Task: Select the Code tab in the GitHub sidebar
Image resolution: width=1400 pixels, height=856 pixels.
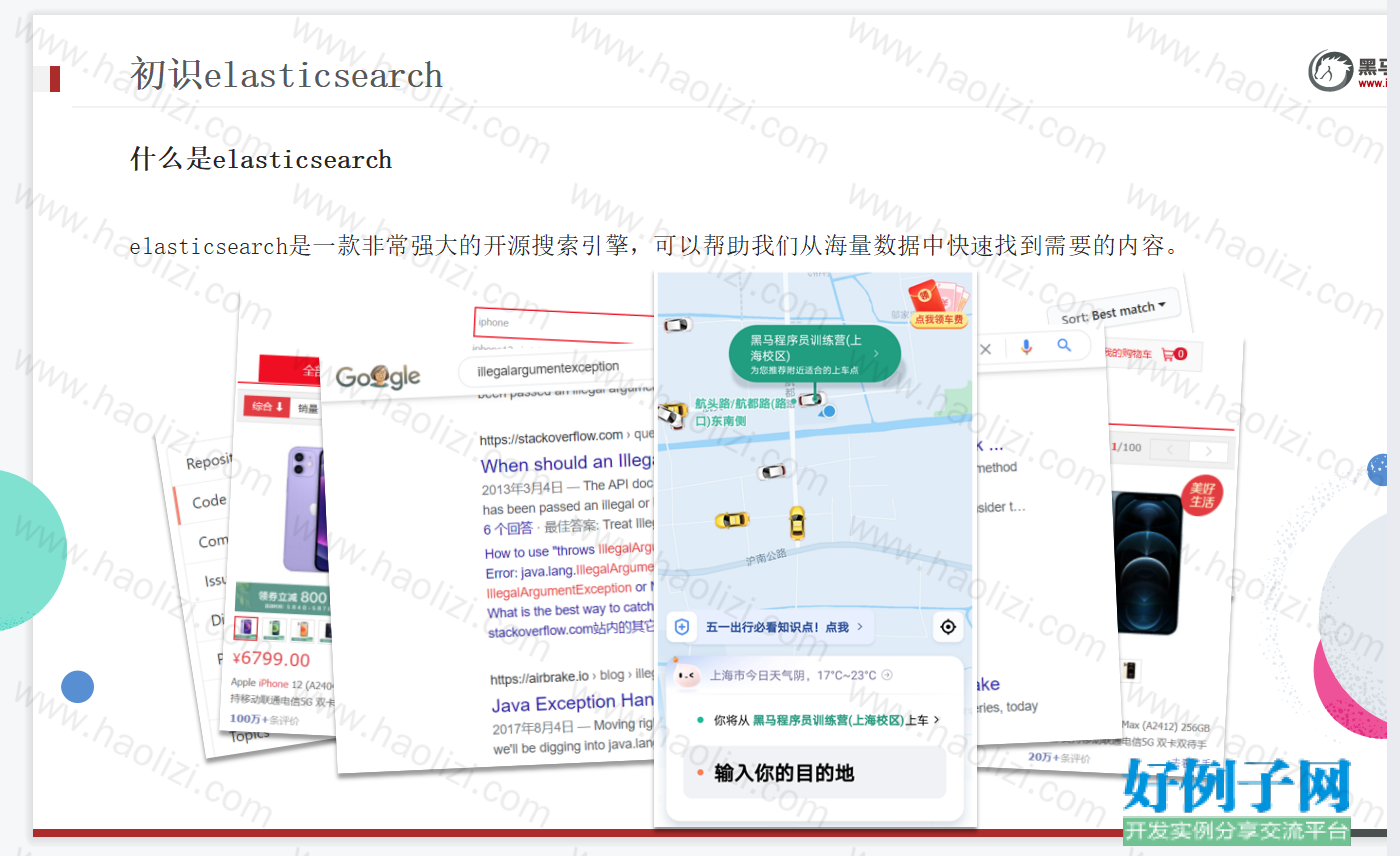Action: point(209,501)
